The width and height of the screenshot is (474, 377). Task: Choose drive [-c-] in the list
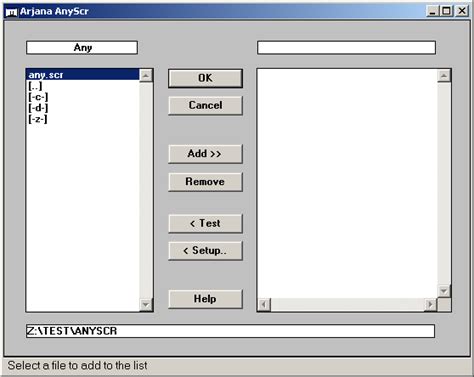[83, 97]
